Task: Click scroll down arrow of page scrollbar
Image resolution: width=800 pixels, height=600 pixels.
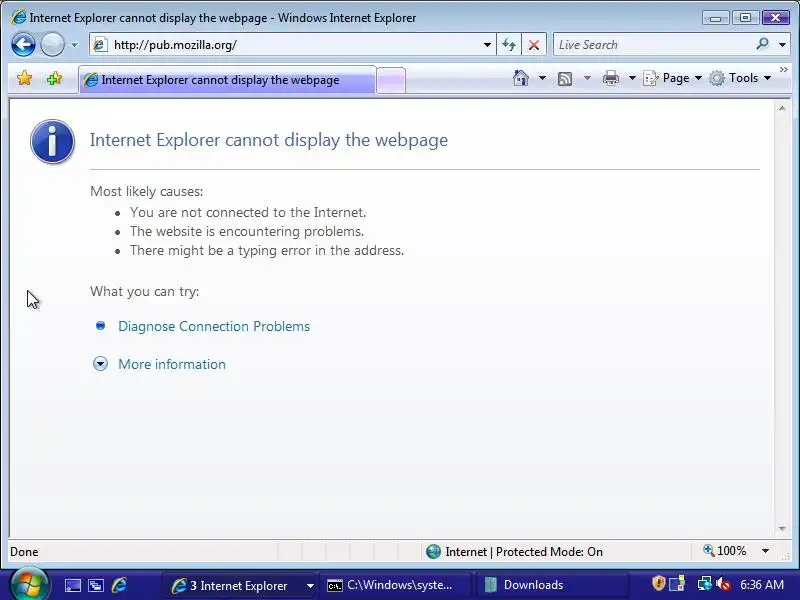Action: tap(782, 529)
